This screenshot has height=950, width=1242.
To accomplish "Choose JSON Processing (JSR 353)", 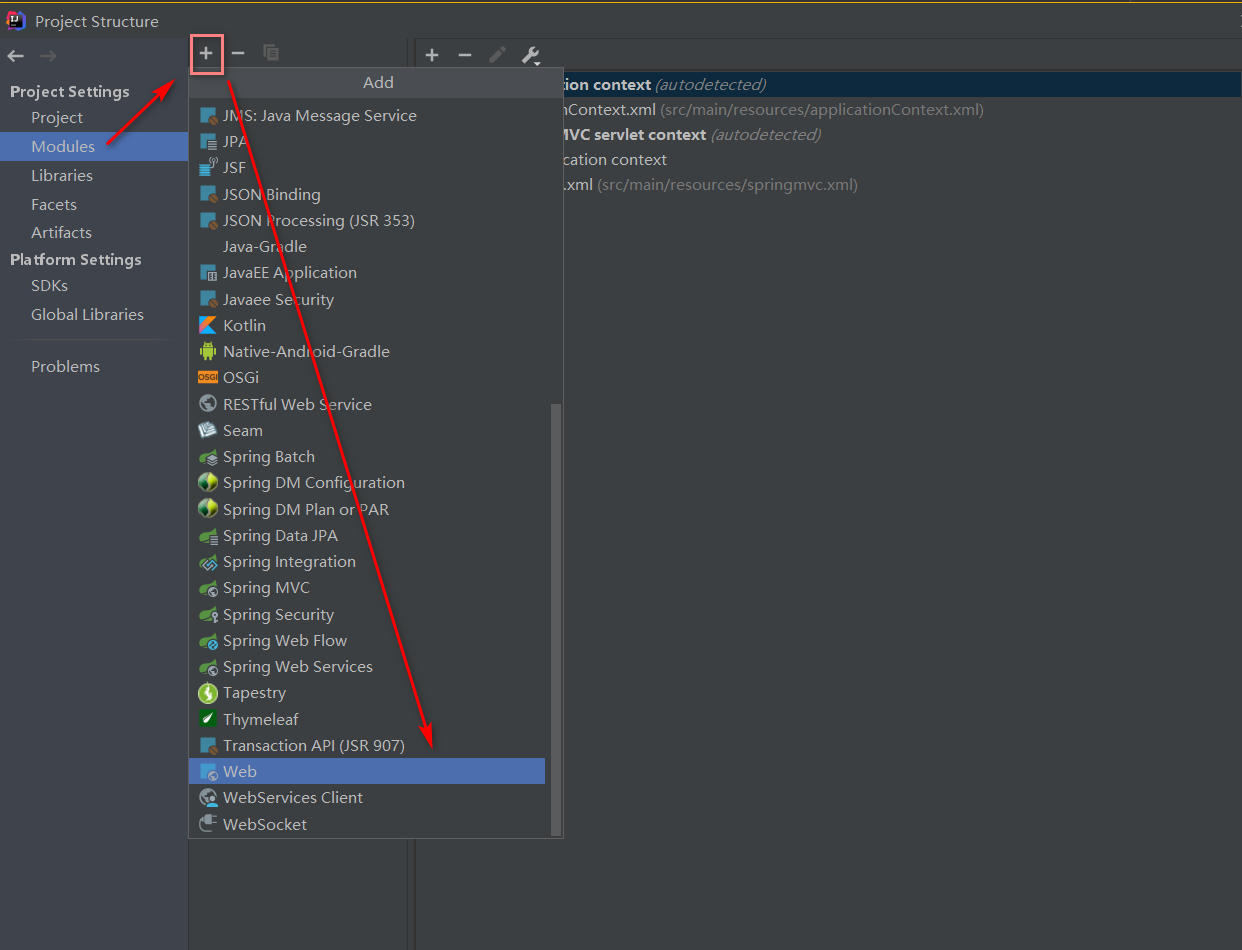I will 368,220.
